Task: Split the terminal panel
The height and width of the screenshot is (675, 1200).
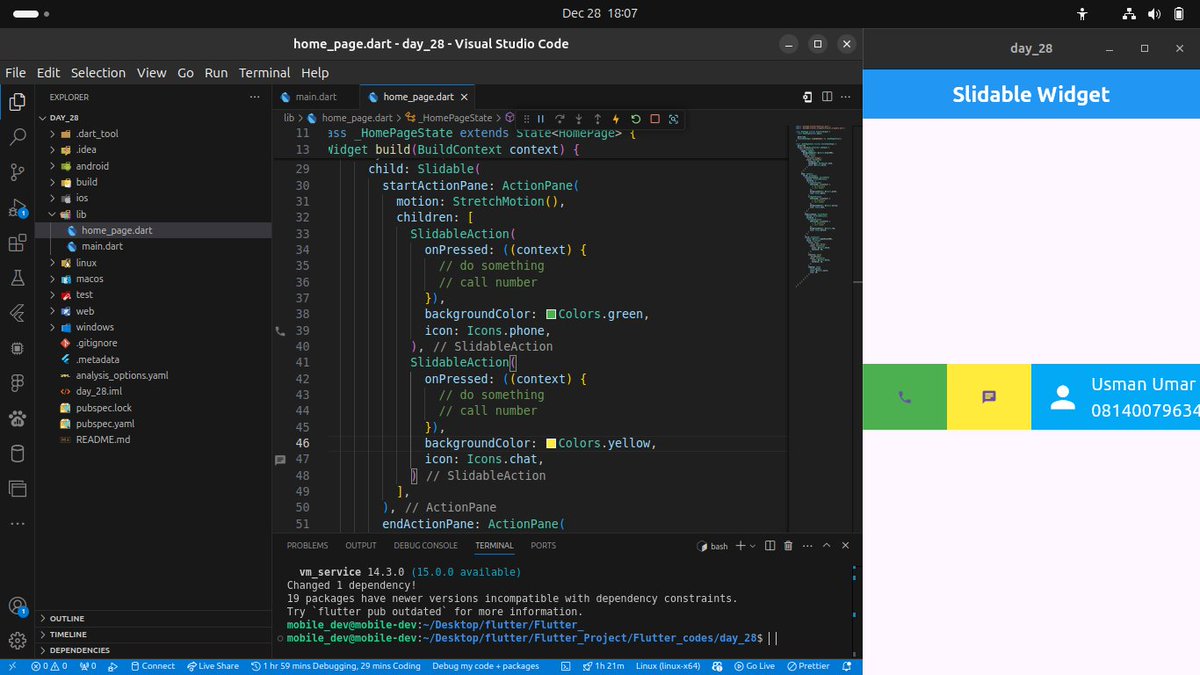Action: [x=769, y=546]
